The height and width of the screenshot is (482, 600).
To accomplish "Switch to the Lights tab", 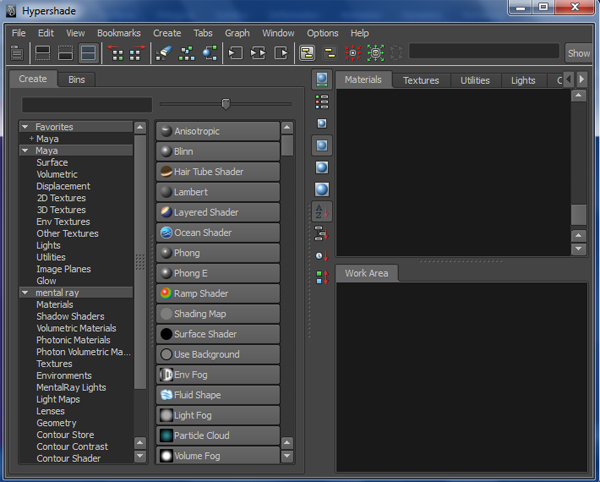I will [523, 80].
